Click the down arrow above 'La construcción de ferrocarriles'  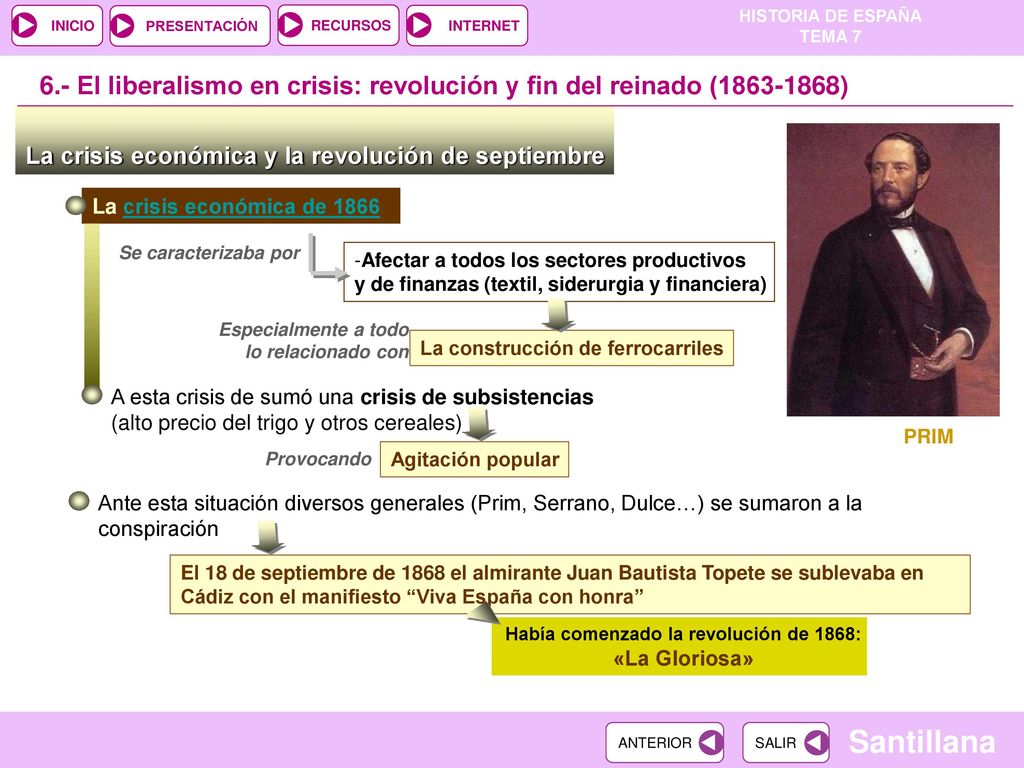[x=558, y=316]
